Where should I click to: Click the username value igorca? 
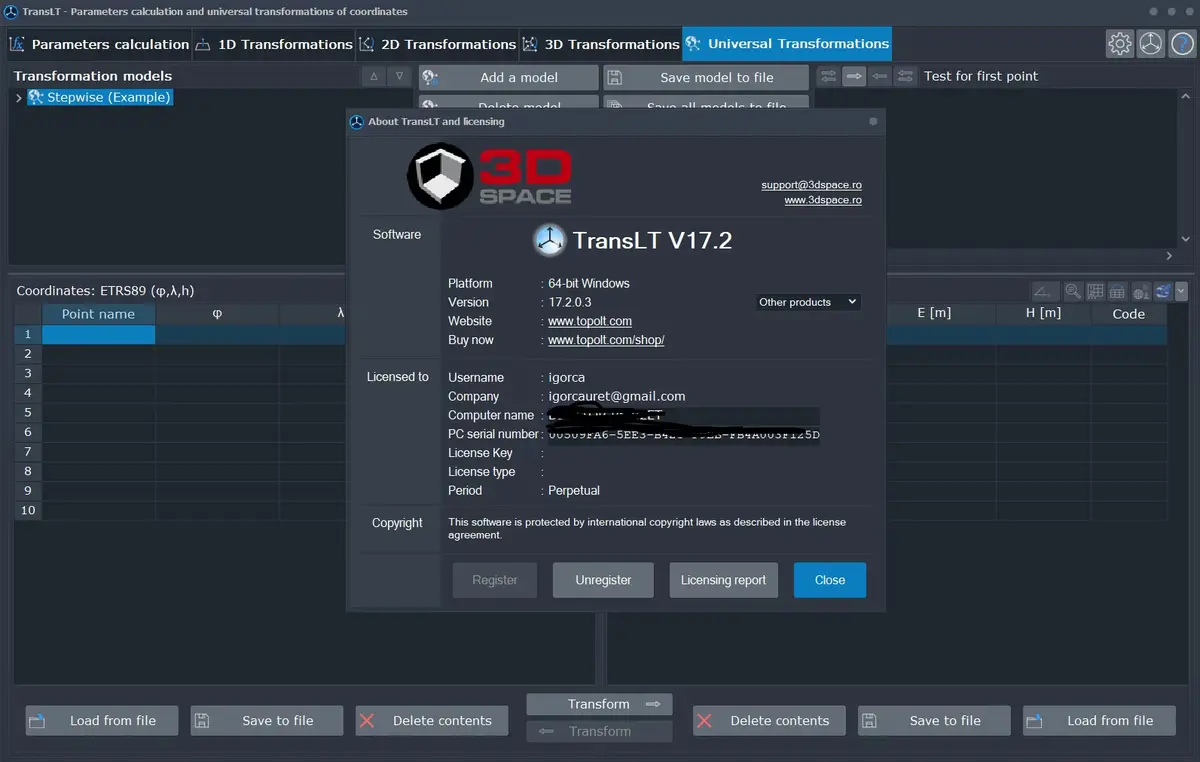(567, 378)
